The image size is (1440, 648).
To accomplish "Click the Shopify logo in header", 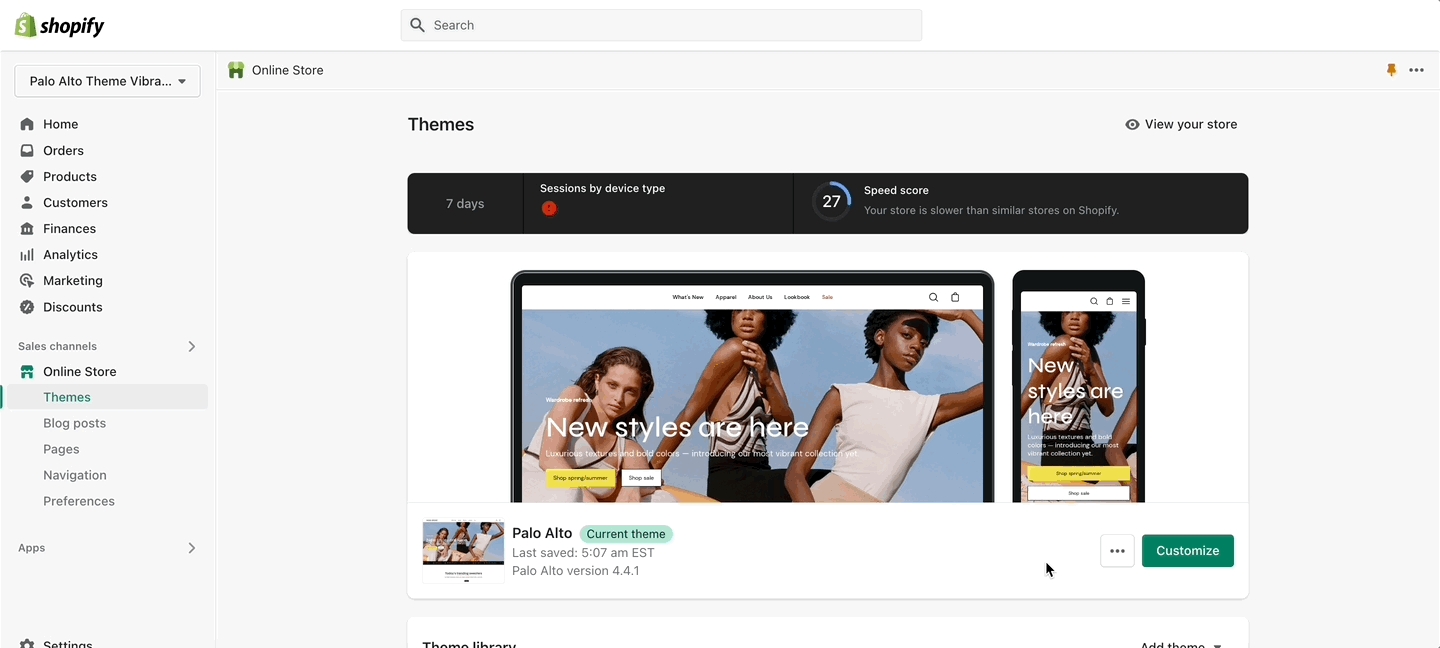I will point(60,26).
